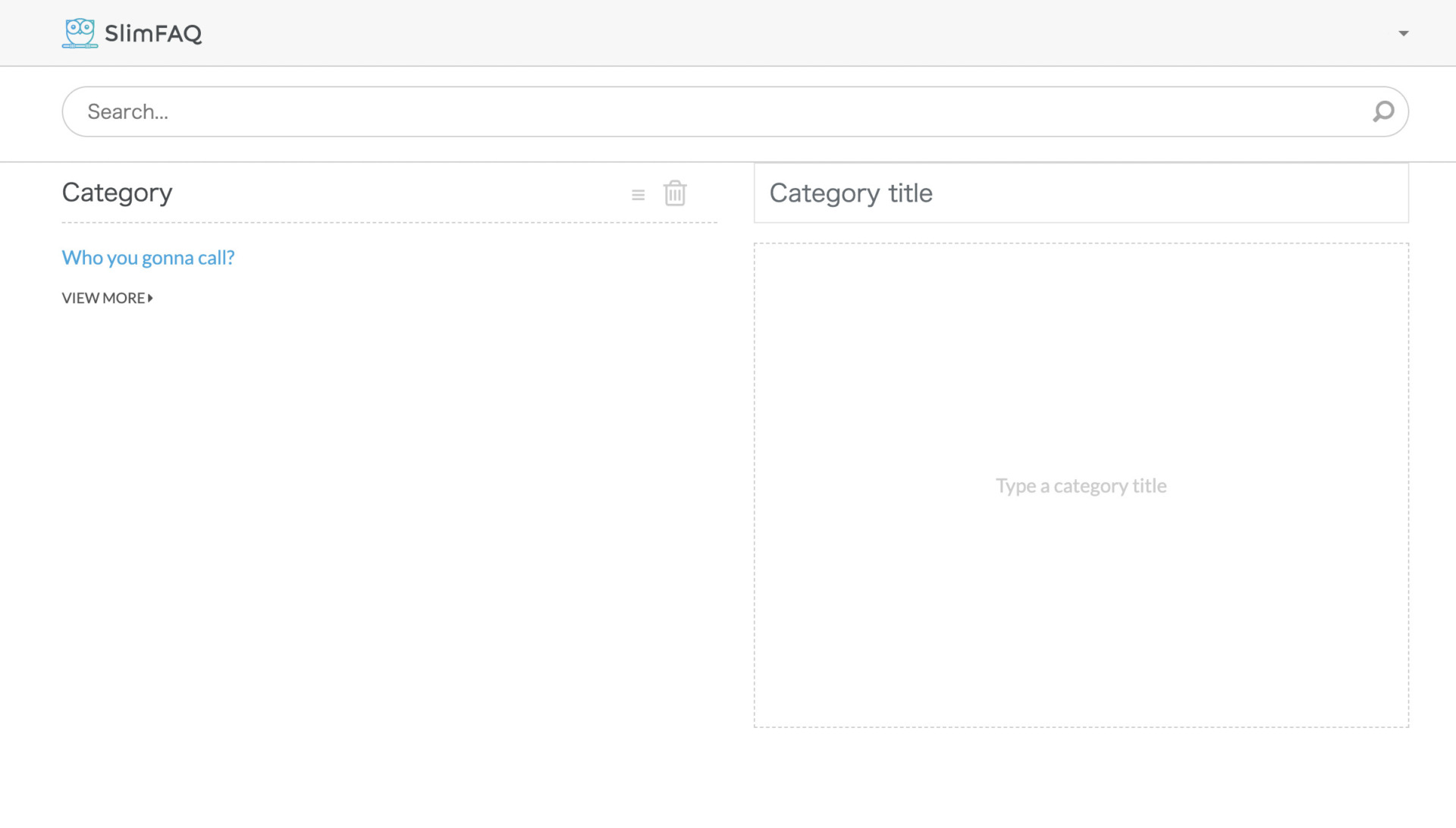Select the Category heading on the left
Screen dimensions: 1456x828
117,193
